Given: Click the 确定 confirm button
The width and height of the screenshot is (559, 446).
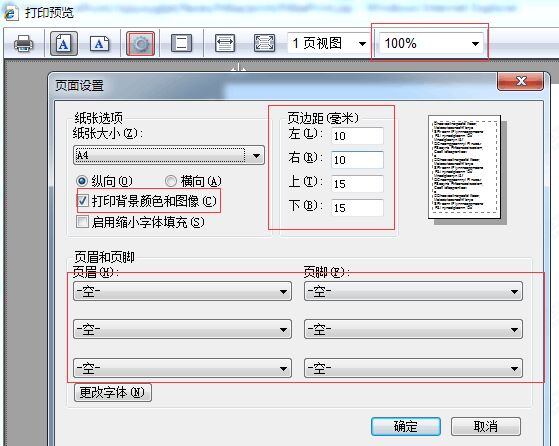Looking at the screenshot, I should [406, 426].
